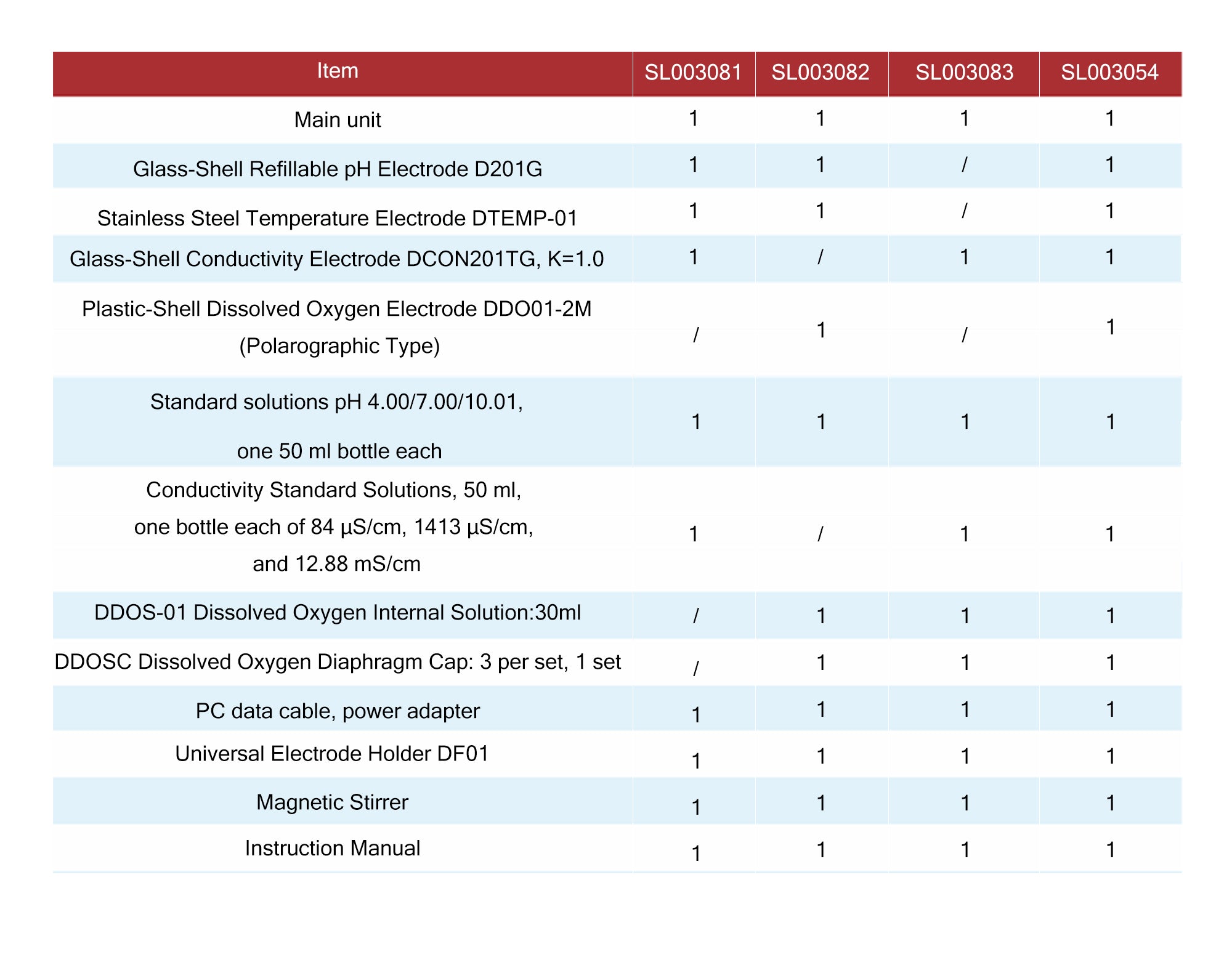This screenshot has height=965, width=1232.
Task: Select Standard solutions pH 4.00/7.00/10.01 text
Action: (337, 402)
